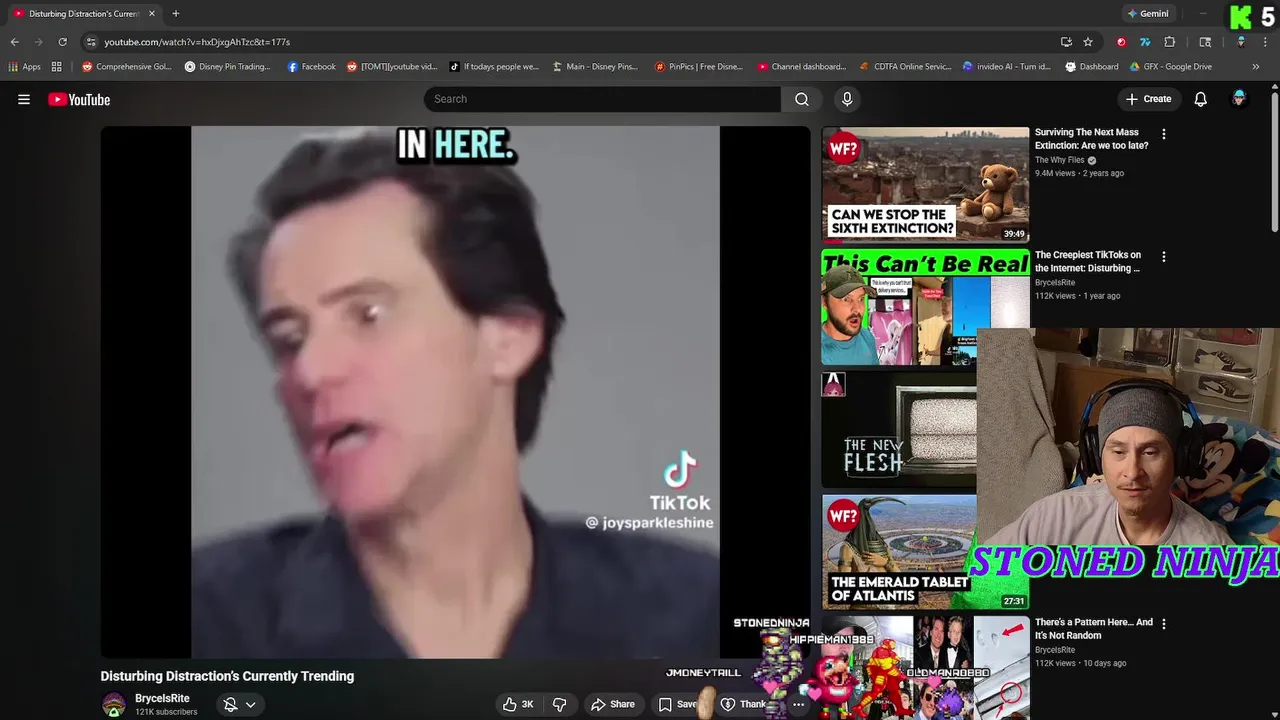Image resolution: width=1280 pixels, height=720 pixels.
Task: Go to the YouTube home logo
Action: pyautogui.click(x=79, y=99)
